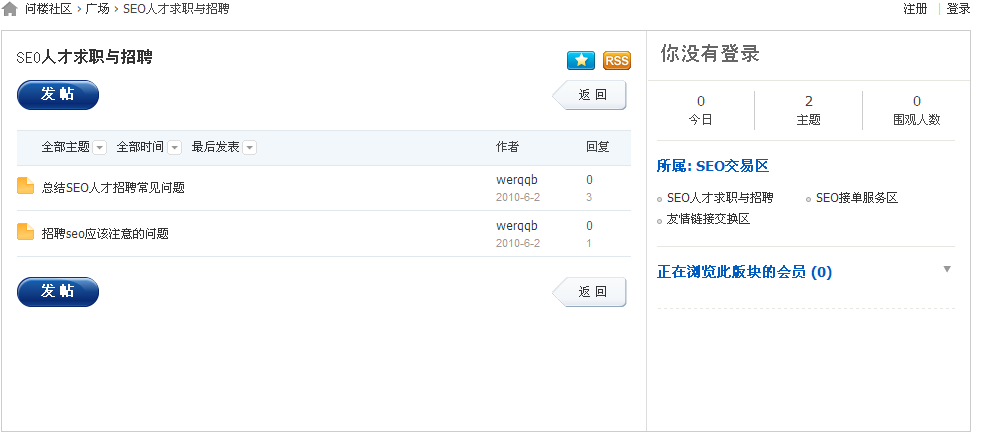
Task: Click view count 3 in first row
Action: (x=589, y=198)
